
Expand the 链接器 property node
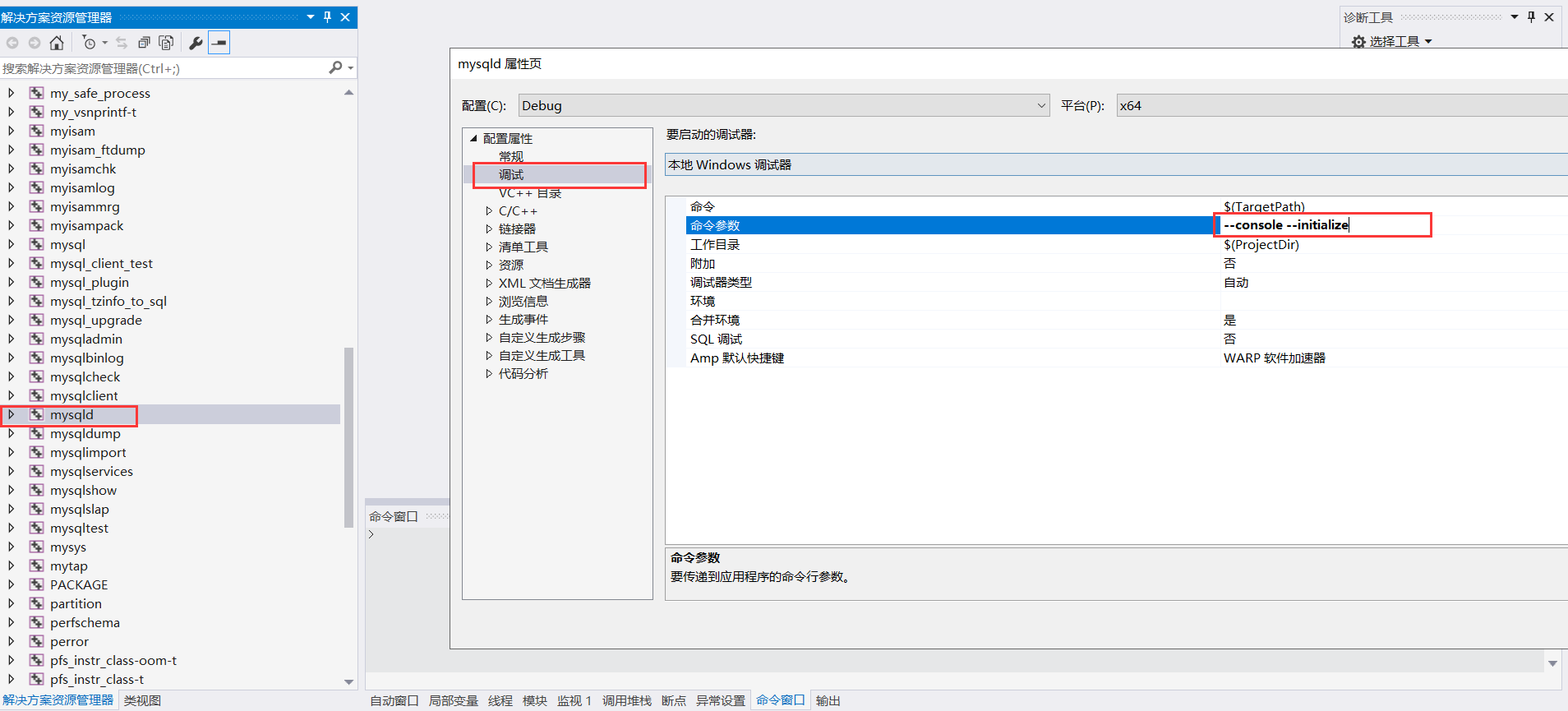coord(489,229)
